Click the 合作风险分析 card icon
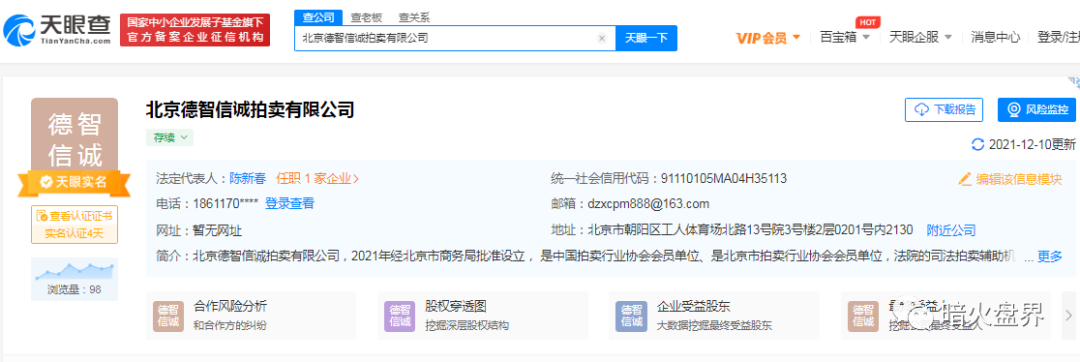This screenshot has width=1080, height=362. pos(169,316)
